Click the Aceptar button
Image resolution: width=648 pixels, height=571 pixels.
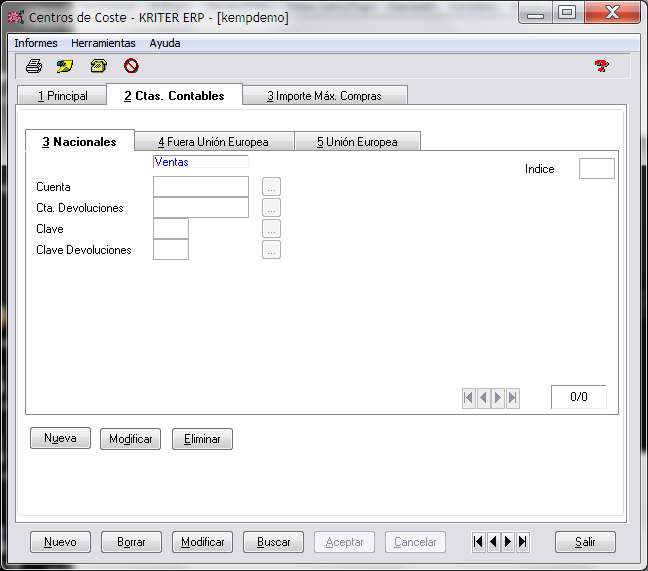click(344, 542)
